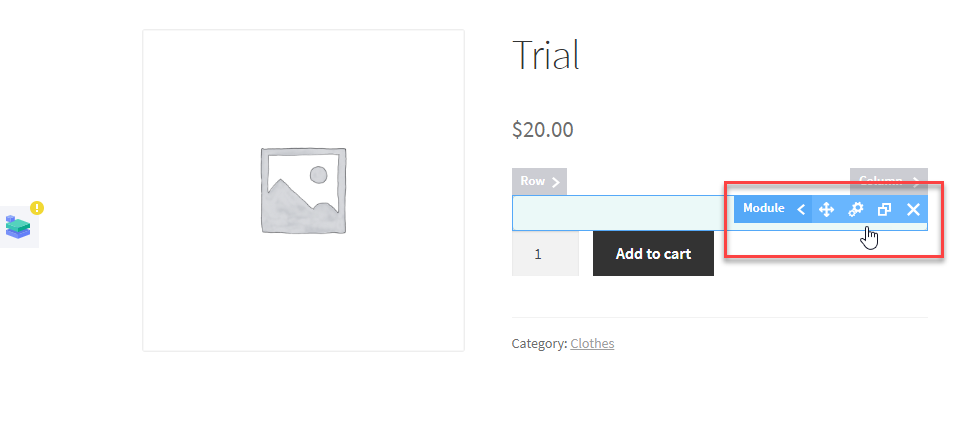Open the page builder layers icon
This screenshot has width=962, height=422.
tap(18, 227)
